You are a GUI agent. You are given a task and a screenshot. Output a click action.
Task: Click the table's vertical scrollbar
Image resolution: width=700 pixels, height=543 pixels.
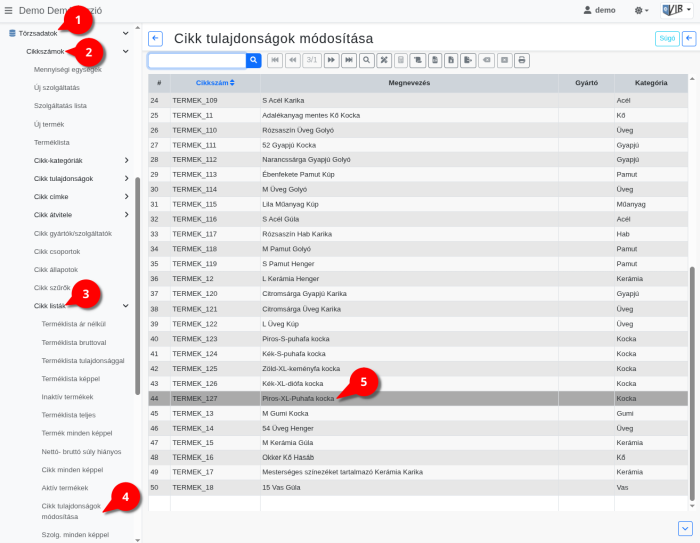click(691, 380)
